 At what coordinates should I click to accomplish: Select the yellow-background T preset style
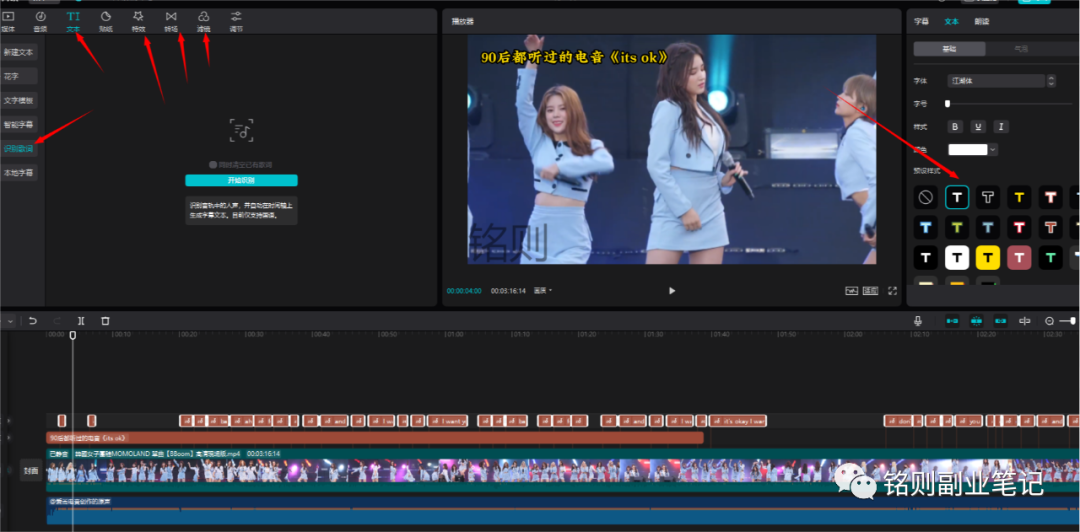tap(988, 259)
